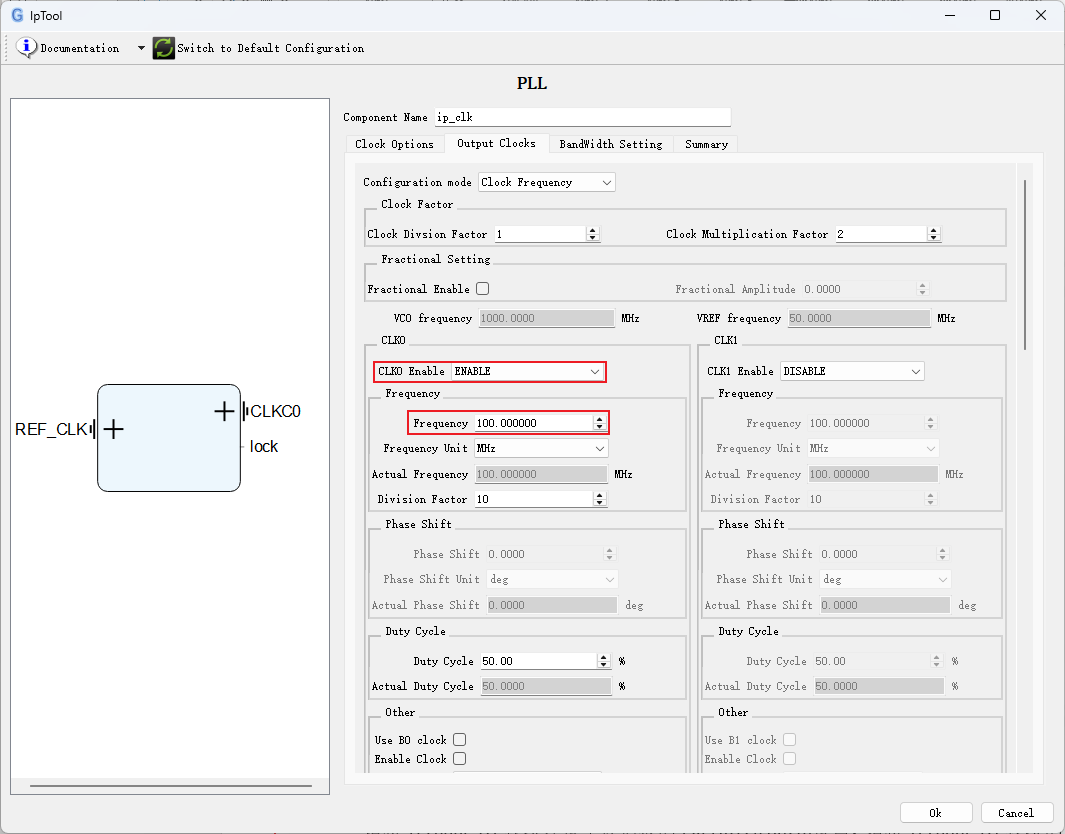Click the Clock Multiplication Factor value field
This screenshot has height=834, width=1065.
(x=881, y=234)
